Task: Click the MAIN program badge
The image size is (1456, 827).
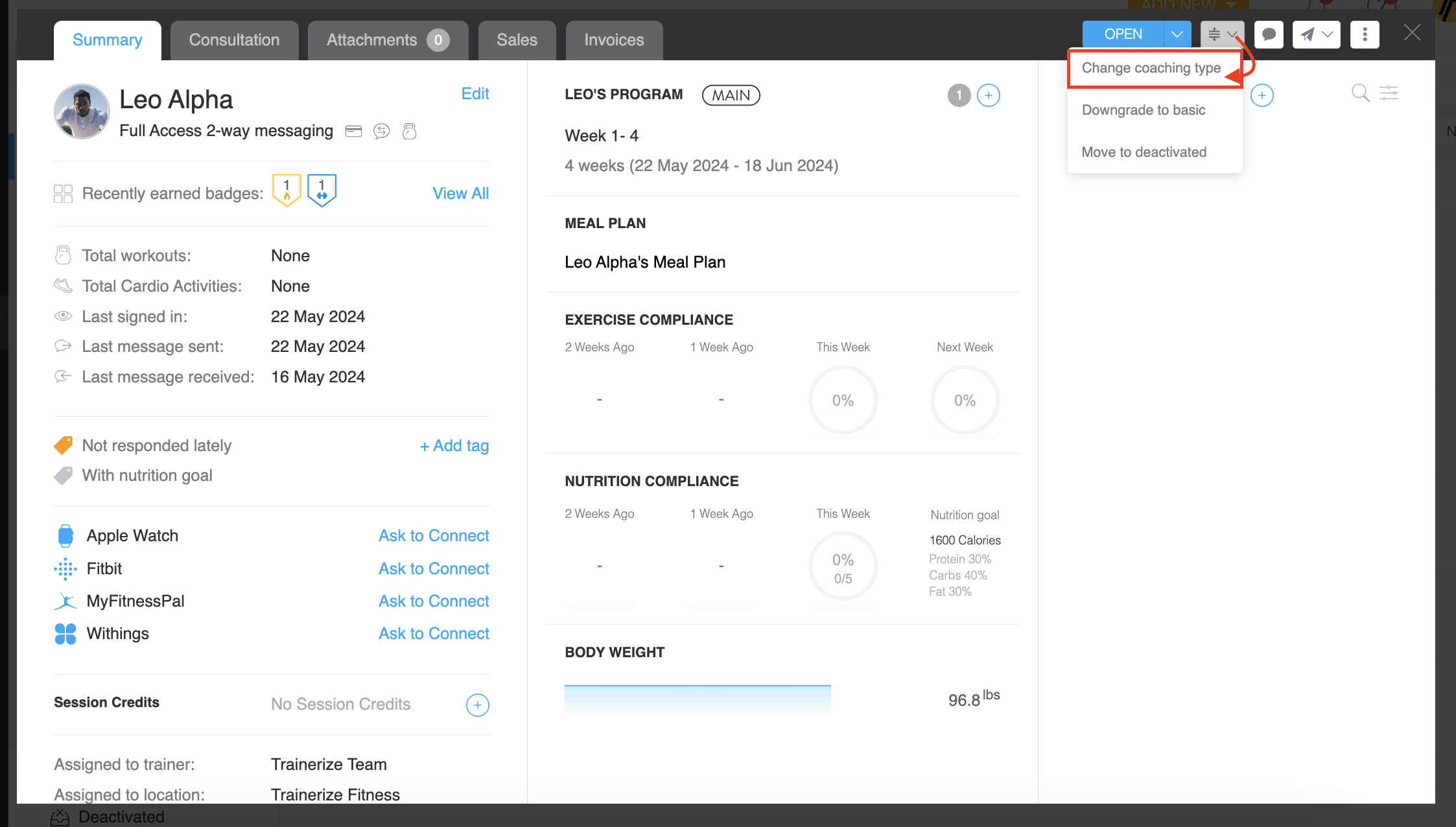Action: tap(731, 95)
